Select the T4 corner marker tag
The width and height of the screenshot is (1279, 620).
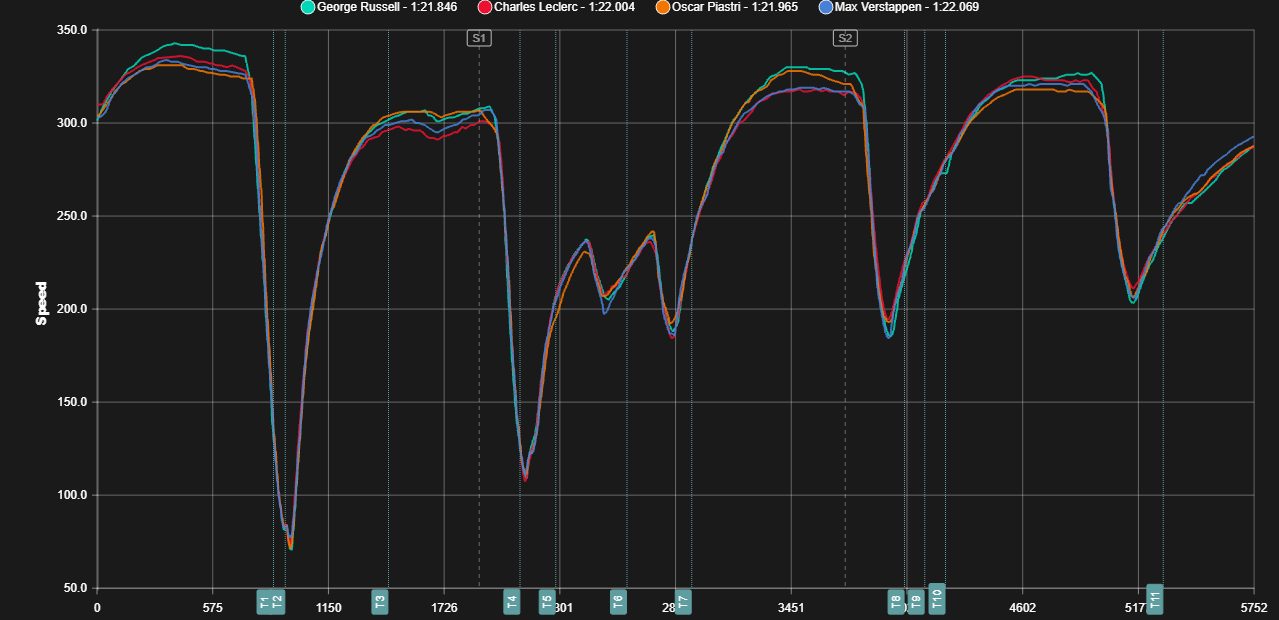pyautogui.click(x=512, y=602)
